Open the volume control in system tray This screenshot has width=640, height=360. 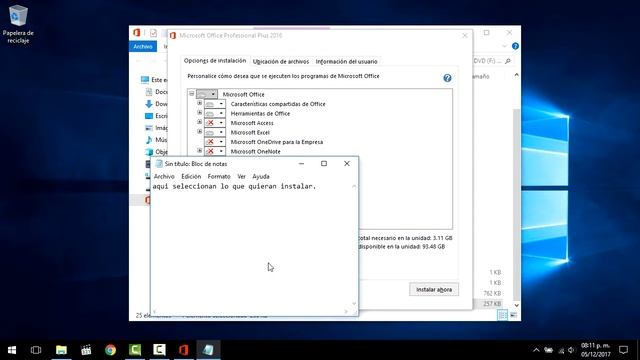pos(571,350)
